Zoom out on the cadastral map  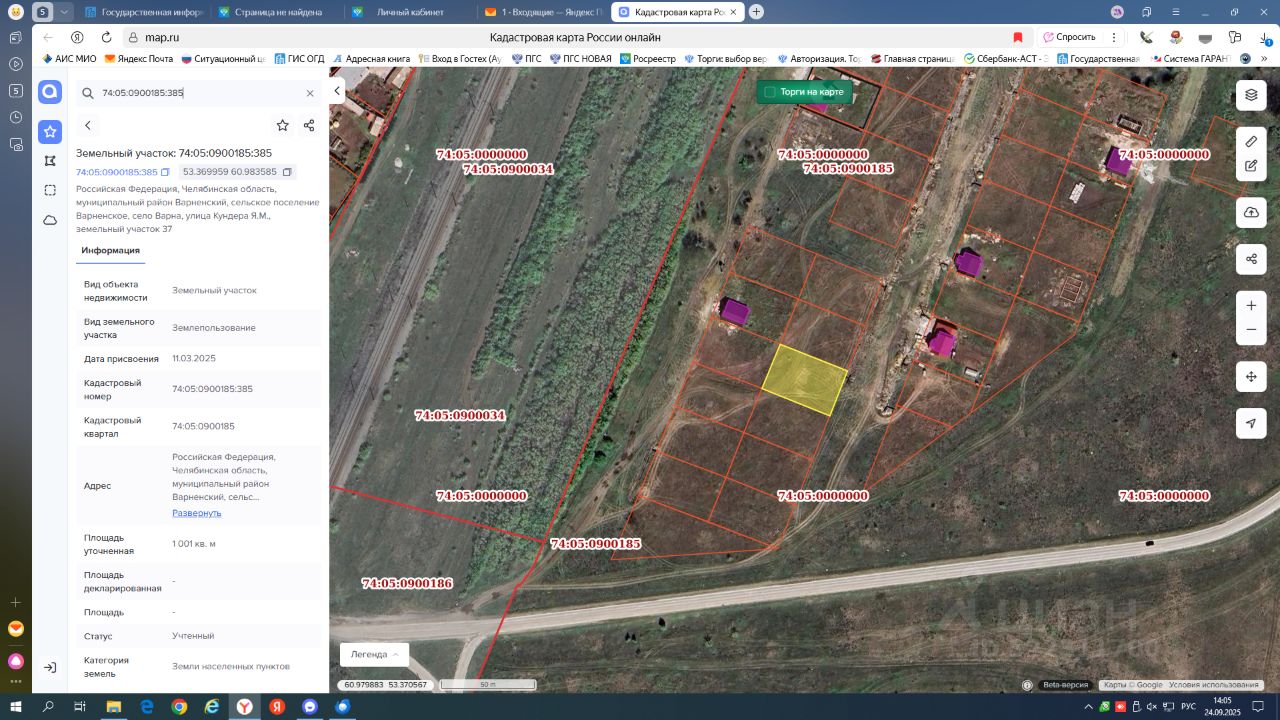point(1251,330)
